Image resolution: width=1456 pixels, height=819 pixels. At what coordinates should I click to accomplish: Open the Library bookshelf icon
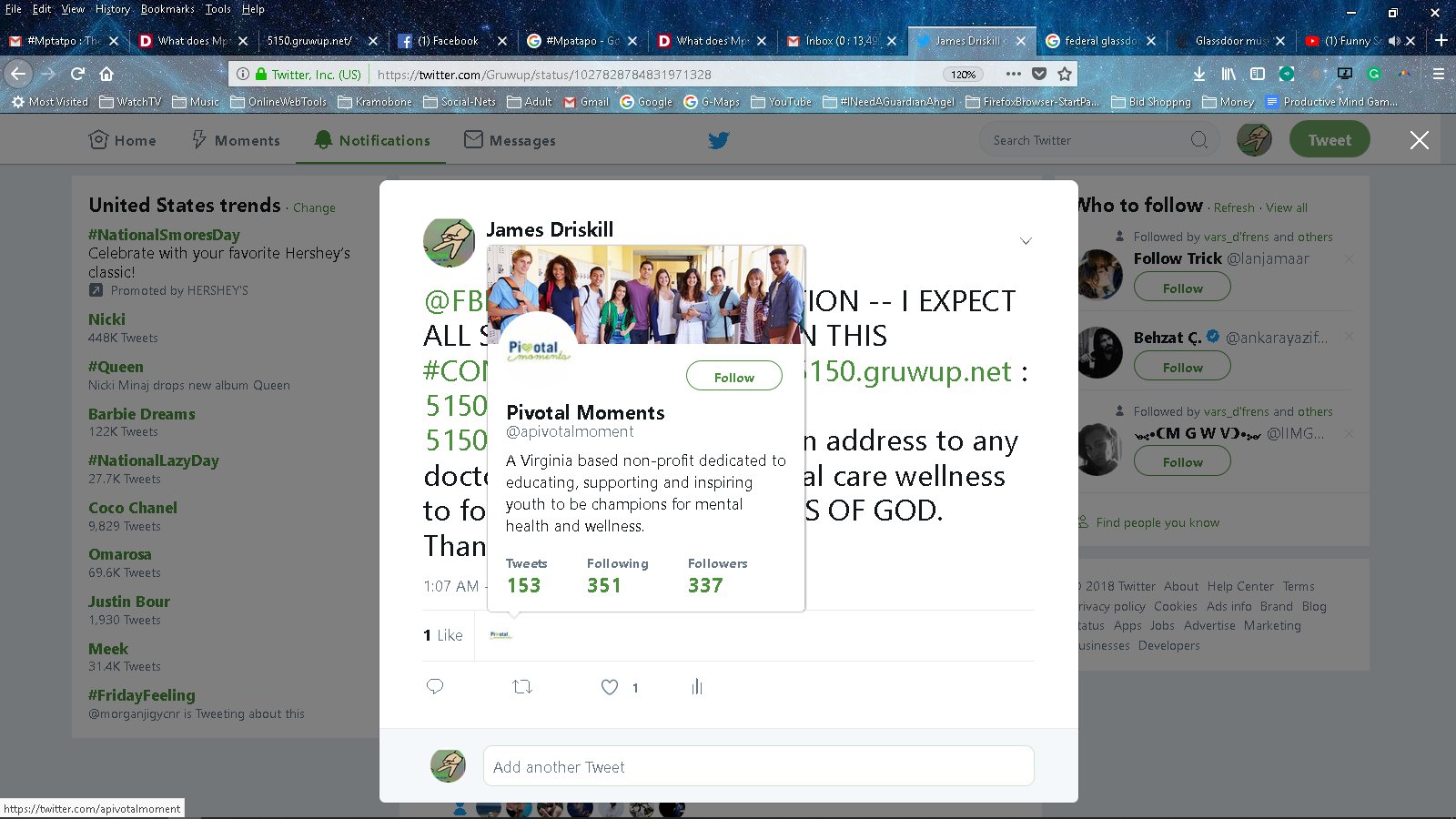point(1228,74)
